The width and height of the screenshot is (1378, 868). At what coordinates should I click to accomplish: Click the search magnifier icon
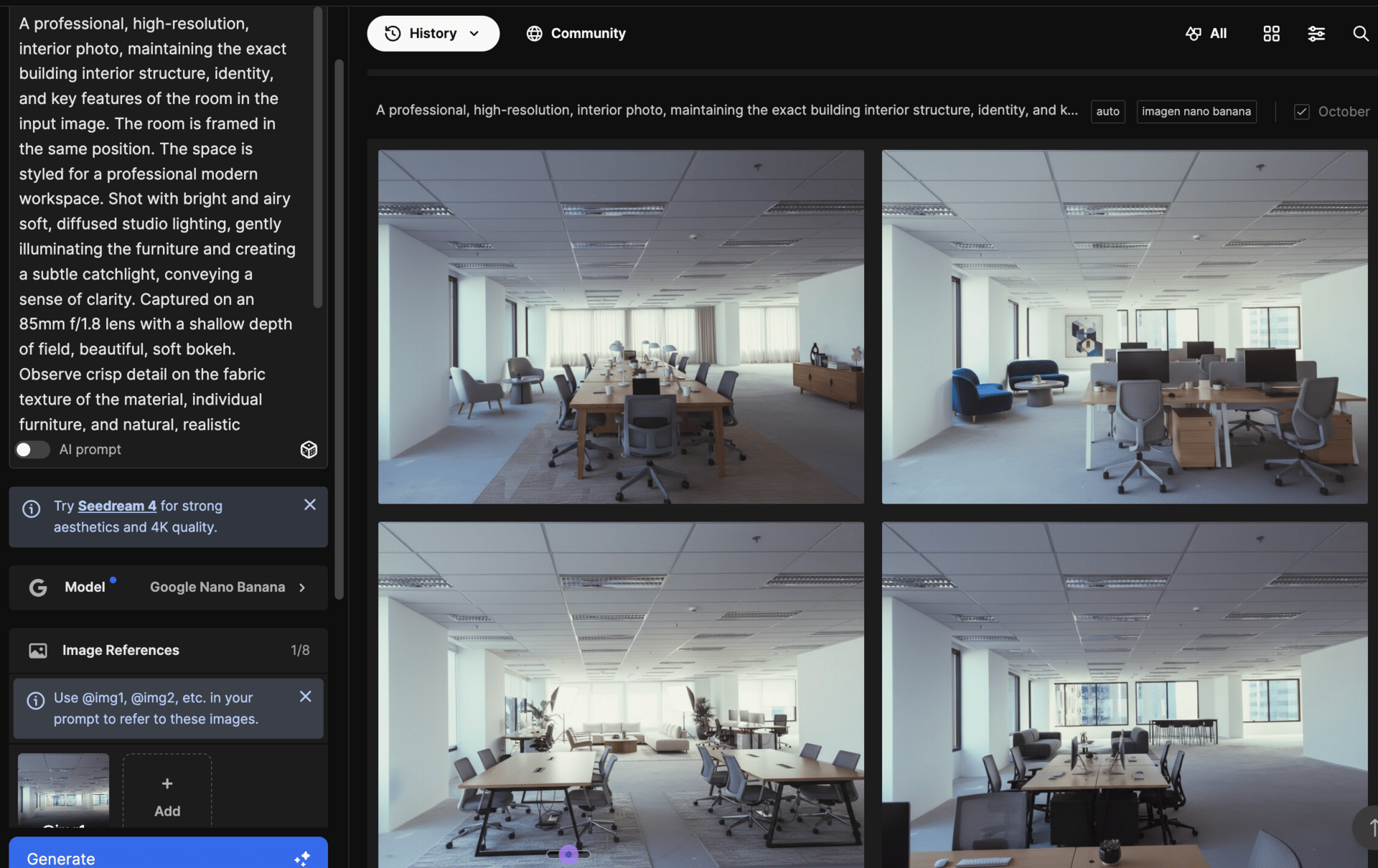[x=1360, y=34]
